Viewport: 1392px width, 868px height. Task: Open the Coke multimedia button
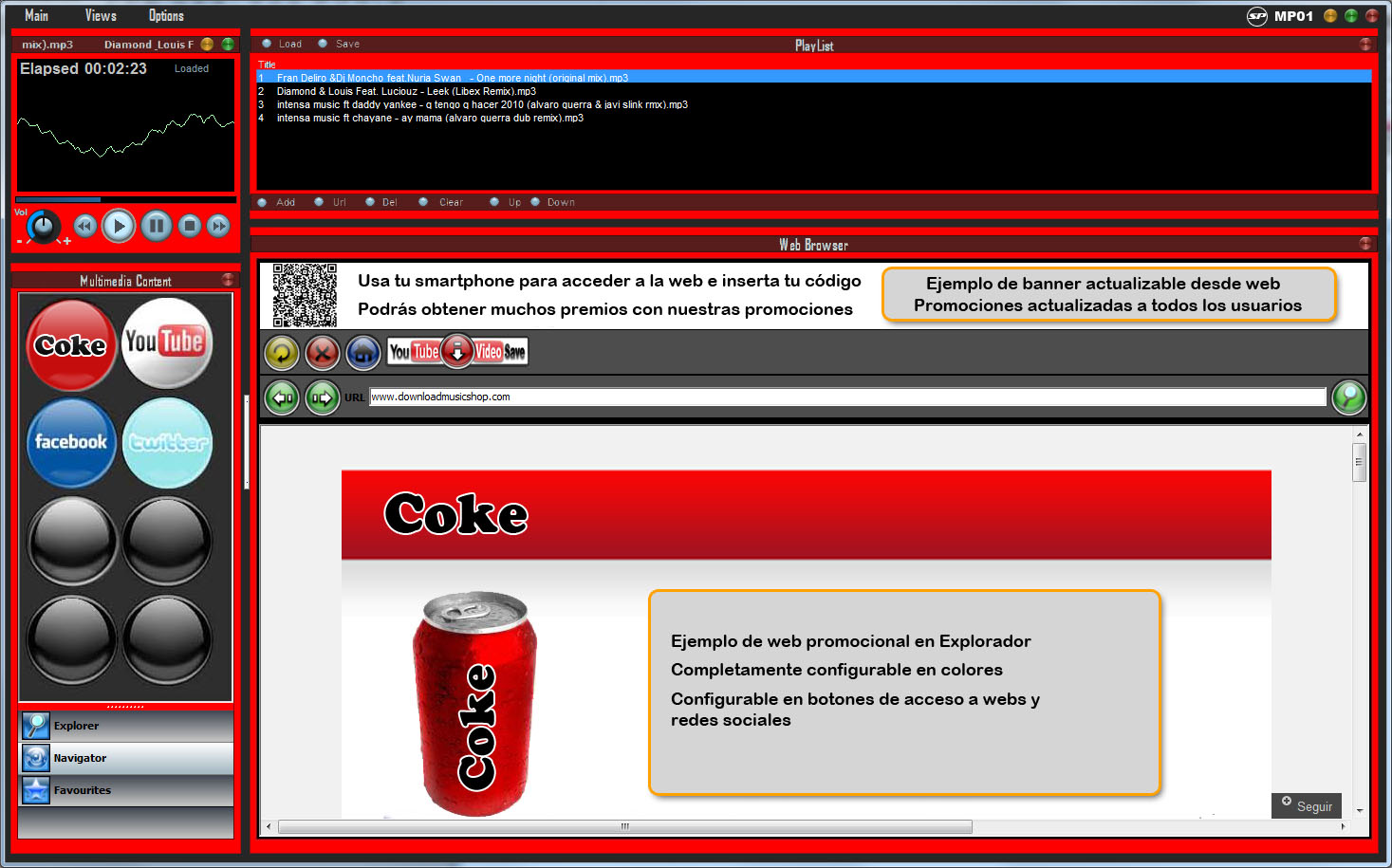(71, 344)
